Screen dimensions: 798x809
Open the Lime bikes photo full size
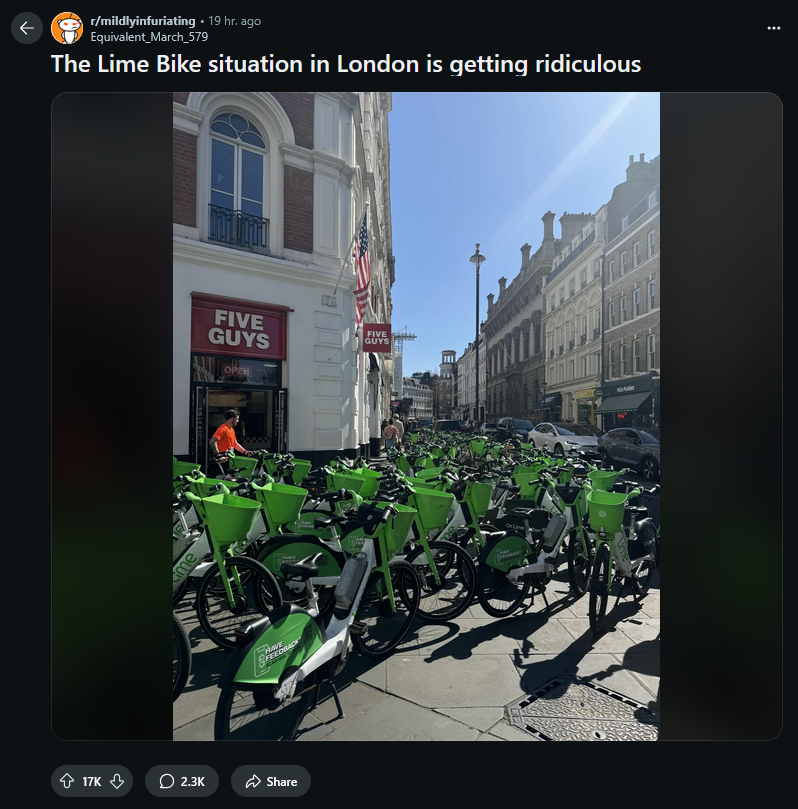pyautogui.click(x=416, y=416)
